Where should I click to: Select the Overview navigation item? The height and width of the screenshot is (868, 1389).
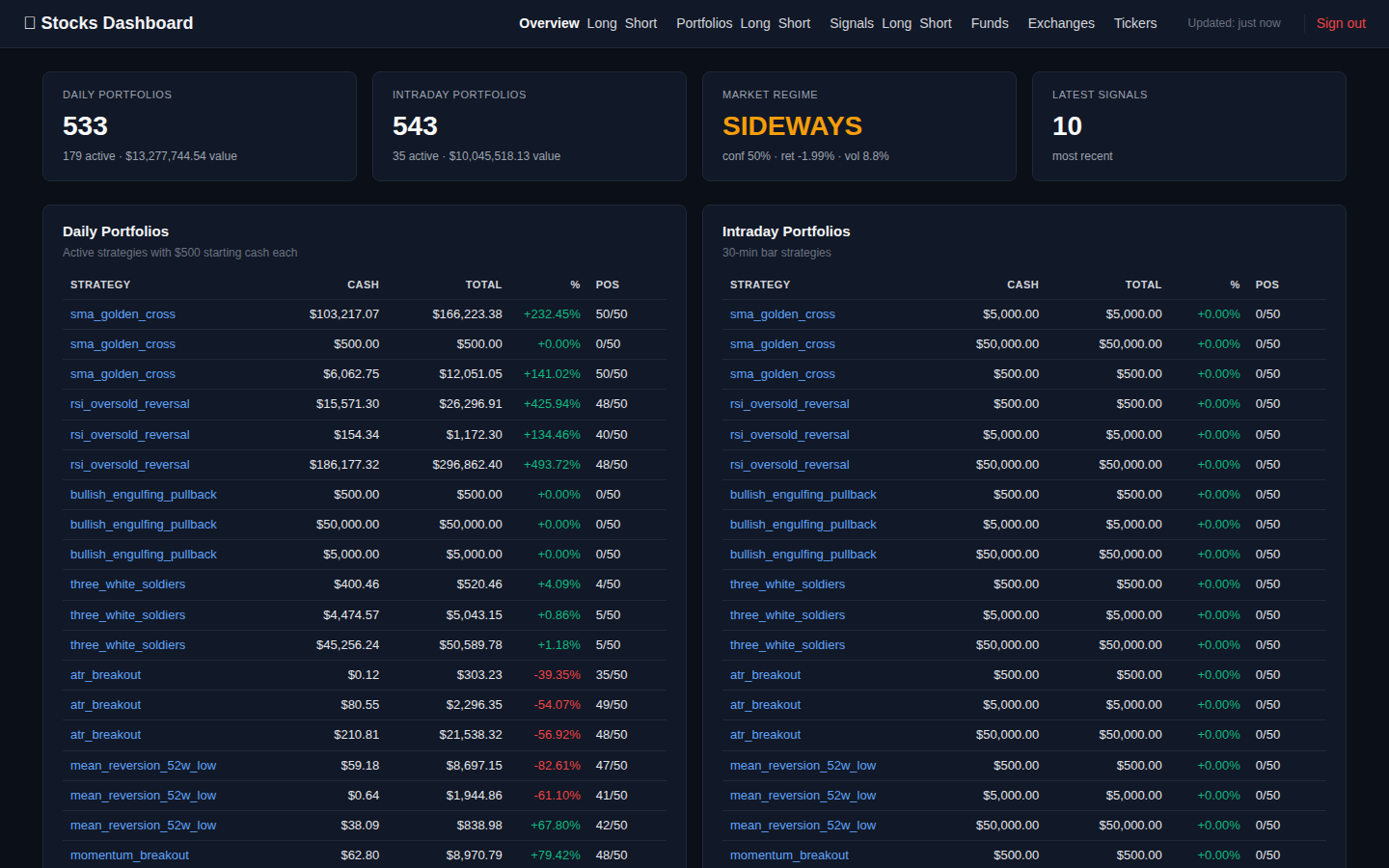(x=549, y=23)
